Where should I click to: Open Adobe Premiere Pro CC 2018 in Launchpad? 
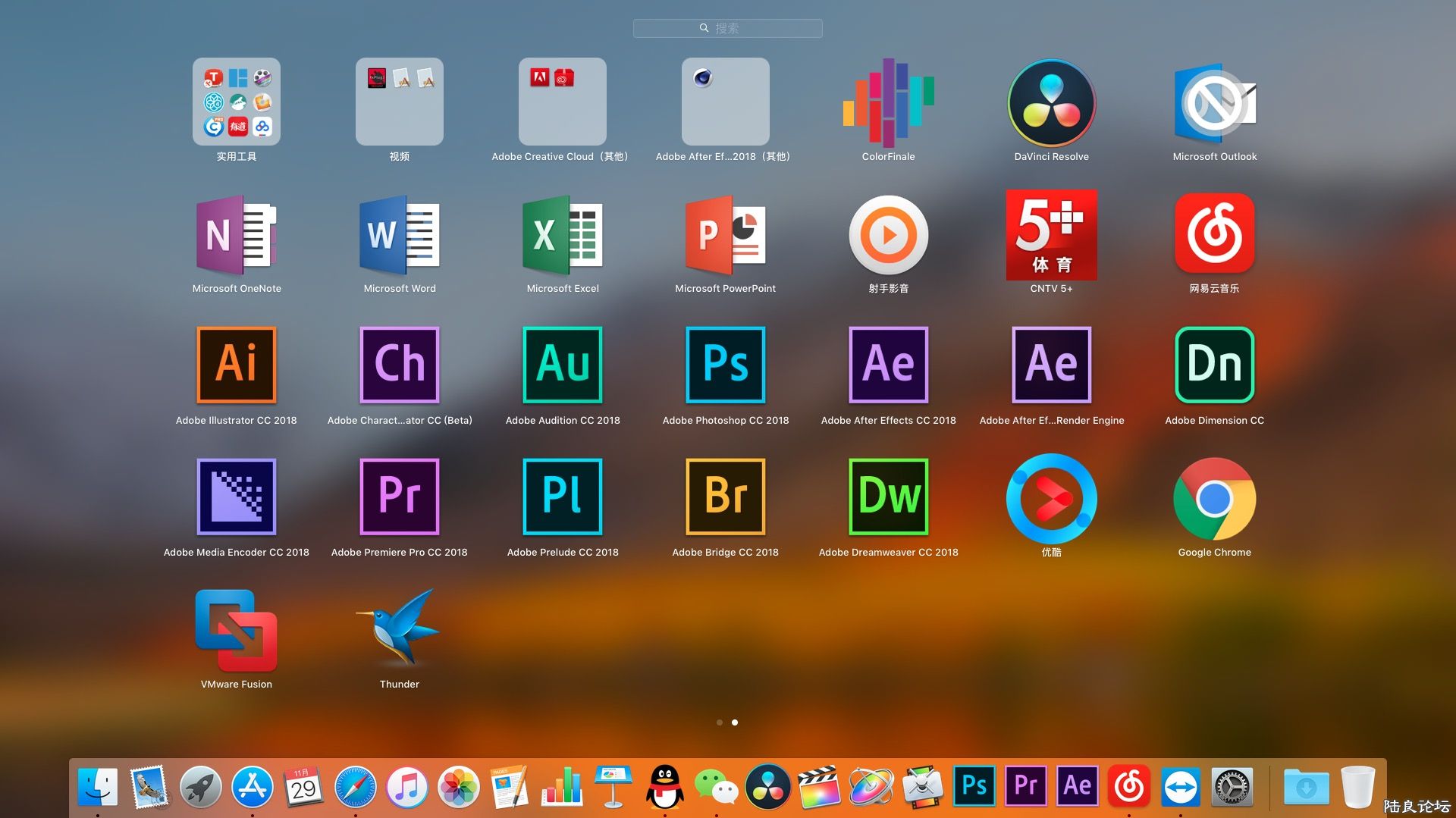[399, 497]
